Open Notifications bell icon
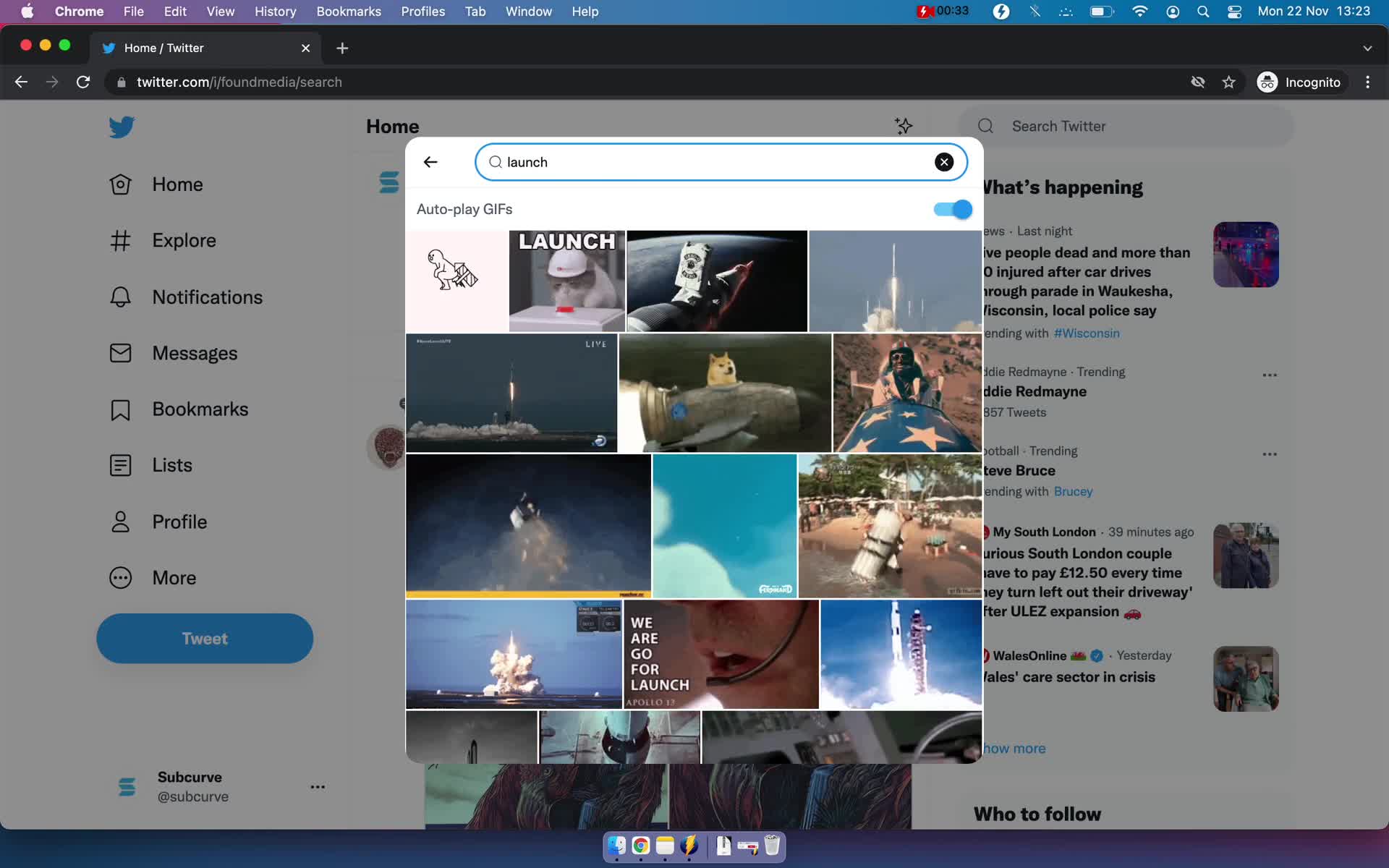The width and height of the screenshot is (1389, 868). (120, 297)
